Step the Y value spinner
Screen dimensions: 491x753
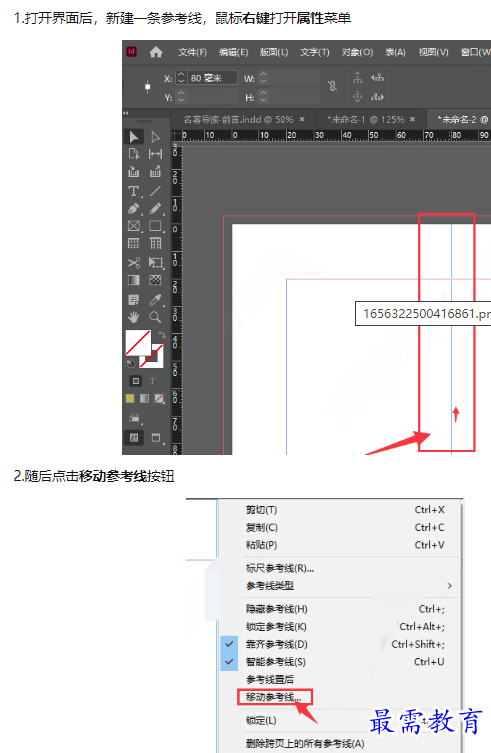[x=181, y=97]
